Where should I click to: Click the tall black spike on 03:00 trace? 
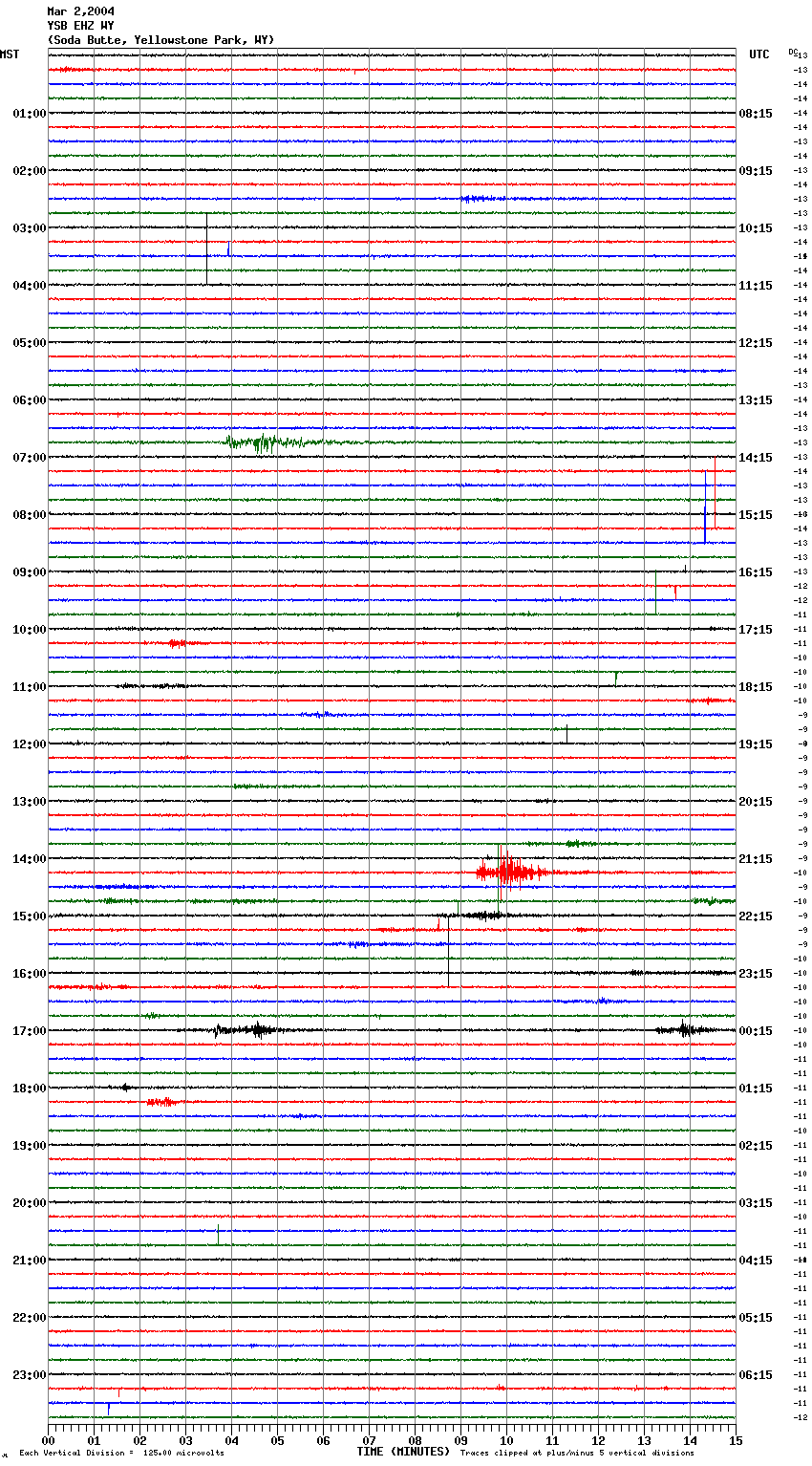pyautogui.click(x=206, y=247)
